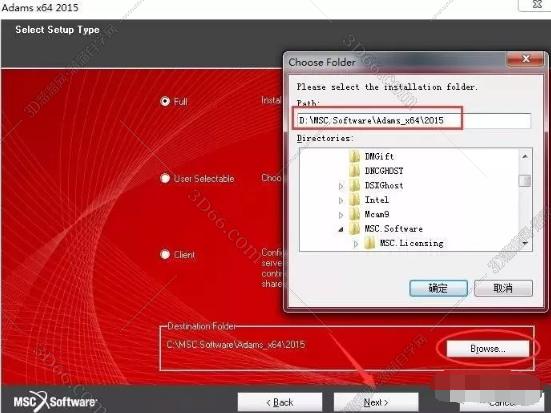
Task: Select the Client setup radio button
Action: tap(165, 254)
